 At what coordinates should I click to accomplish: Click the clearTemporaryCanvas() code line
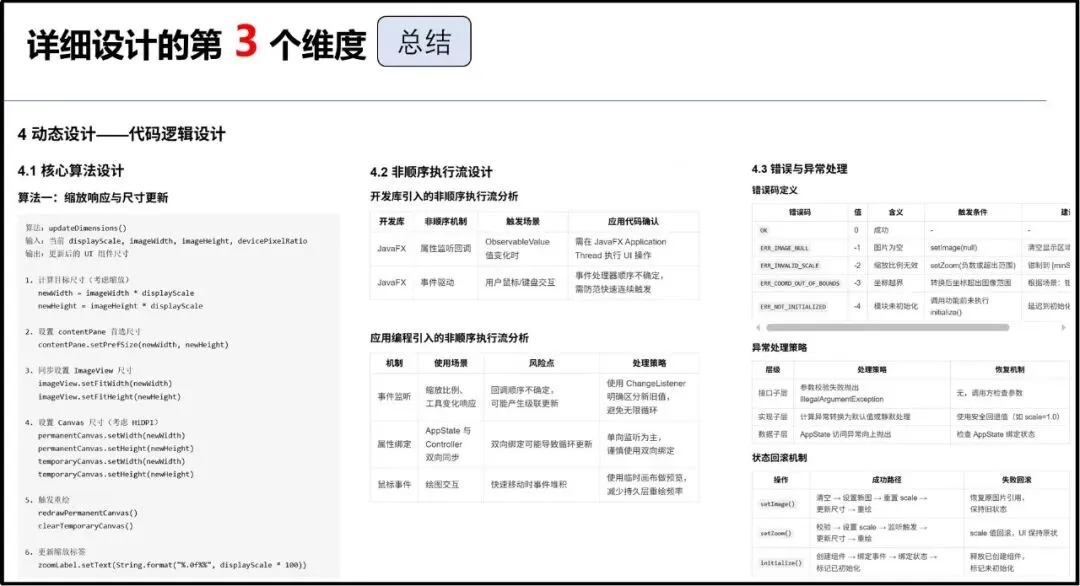pos(85,526)
